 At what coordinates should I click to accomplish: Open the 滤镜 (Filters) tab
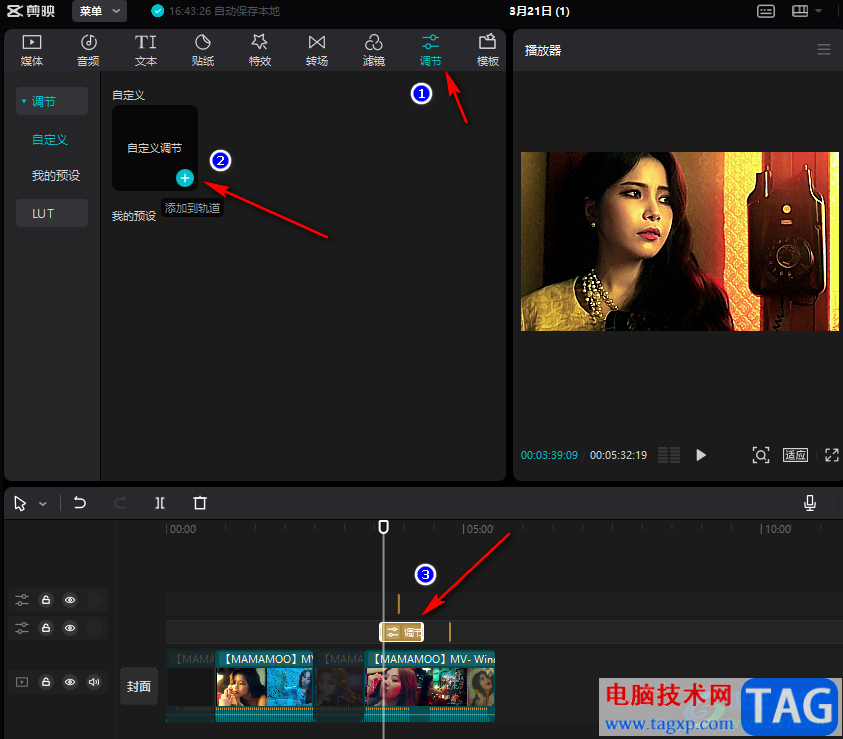374,50
